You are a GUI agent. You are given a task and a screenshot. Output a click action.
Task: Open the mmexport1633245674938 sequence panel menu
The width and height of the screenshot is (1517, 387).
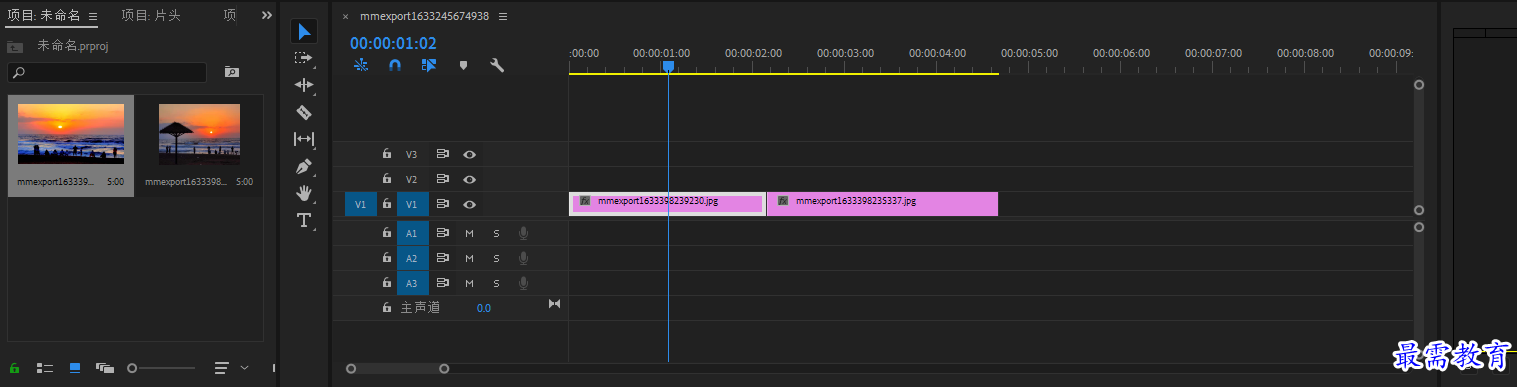click(x=503, y=16)
